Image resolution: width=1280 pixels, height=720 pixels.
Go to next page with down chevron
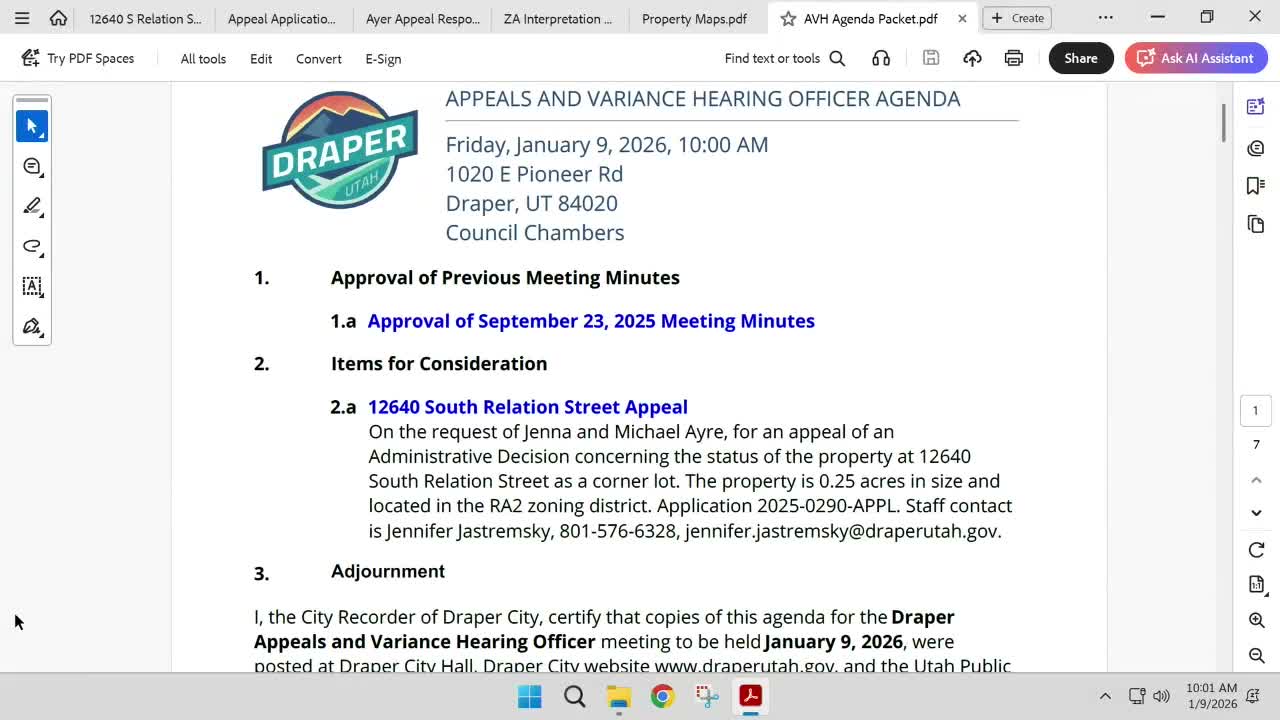coord(1257,513)
